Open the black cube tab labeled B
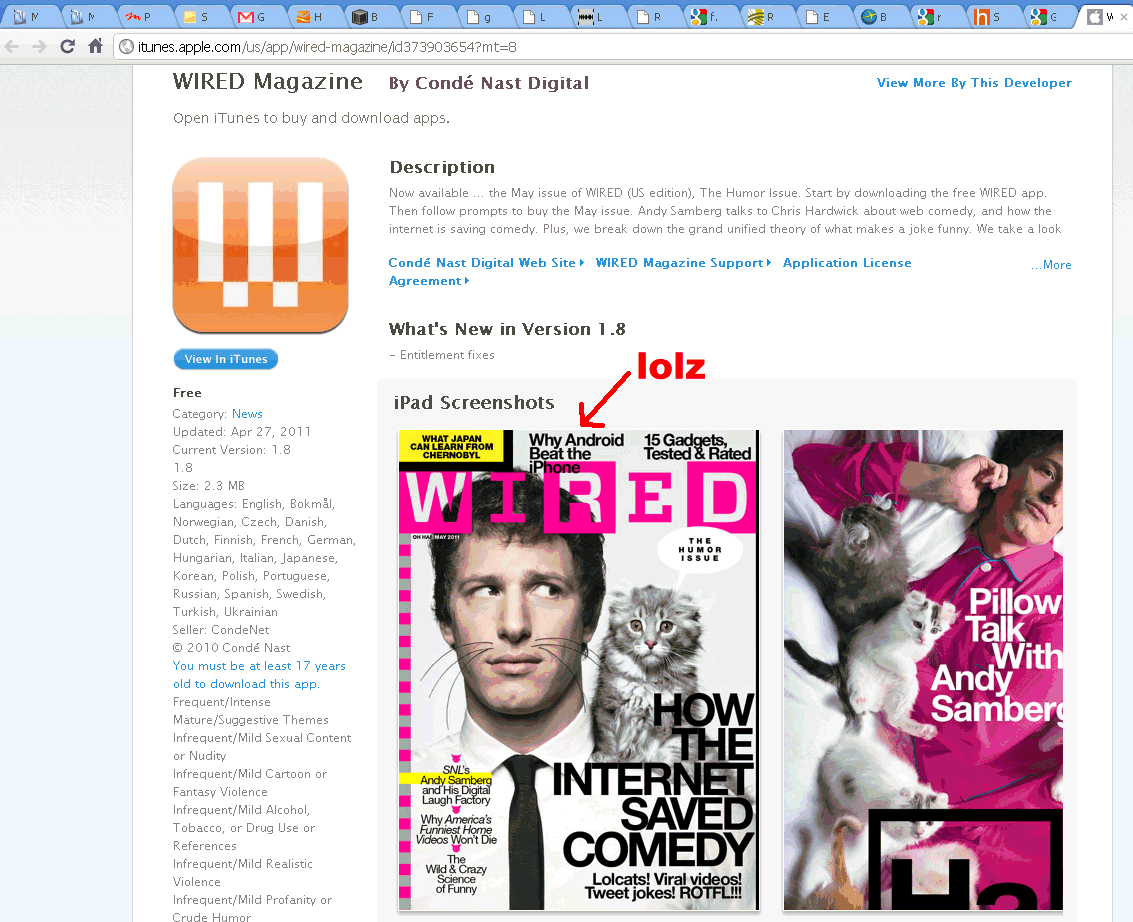Screen dimensions: 1133x922 (x=366, y=17)
